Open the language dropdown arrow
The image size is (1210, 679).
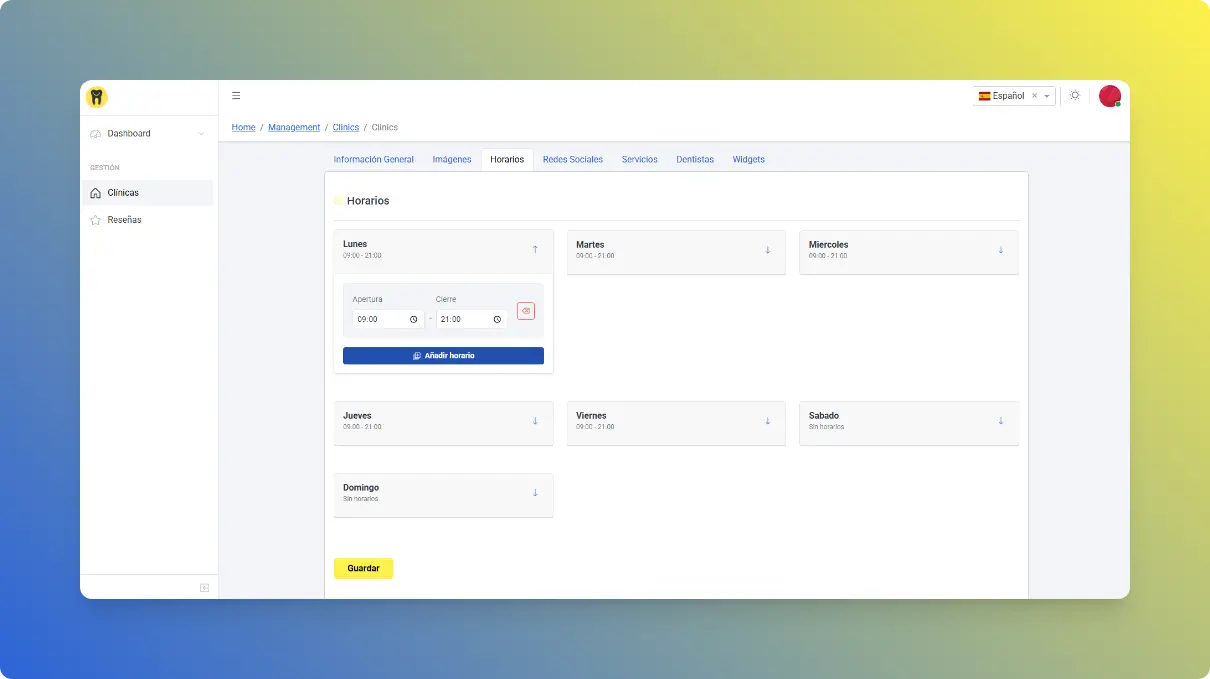click(1047, 96)
